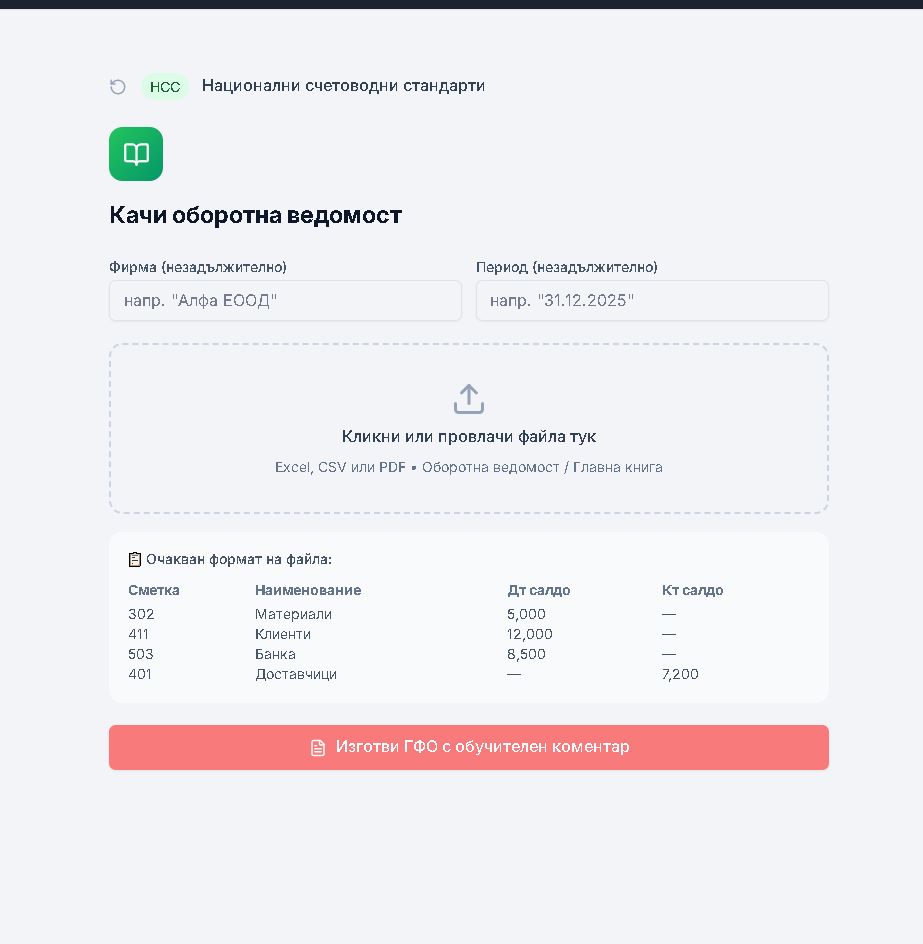Click the Кт салдо column header

tap(692, 590)
